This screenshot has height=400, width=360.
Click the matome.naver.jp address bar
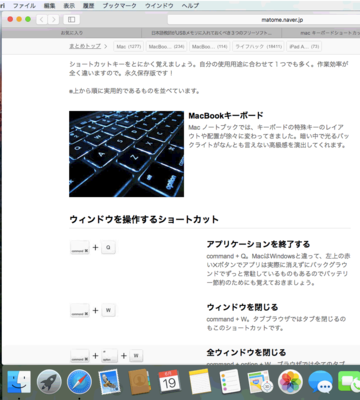tap(264, 20)
